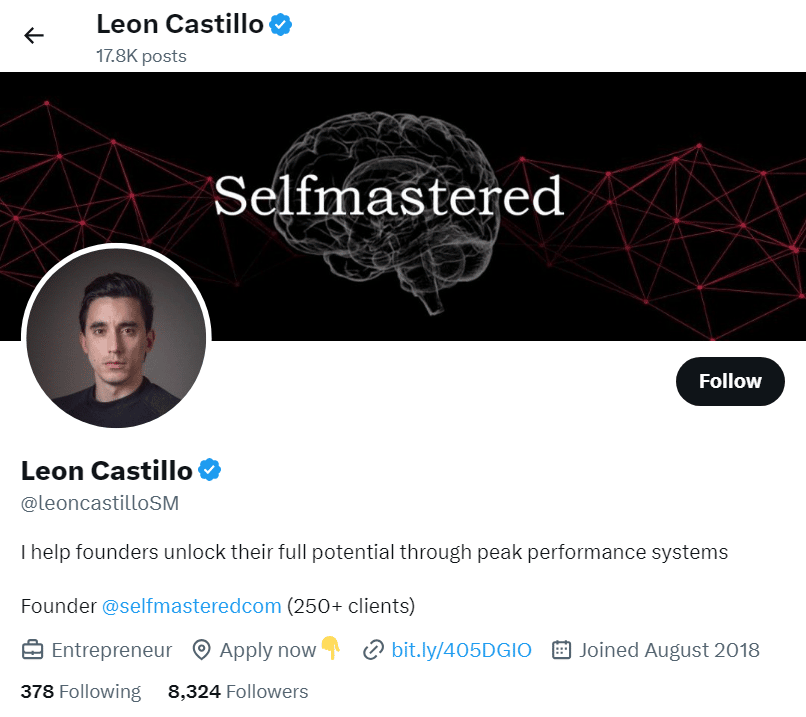Open the profile photo
Screen dimensions: 806x717
(116, 338)
